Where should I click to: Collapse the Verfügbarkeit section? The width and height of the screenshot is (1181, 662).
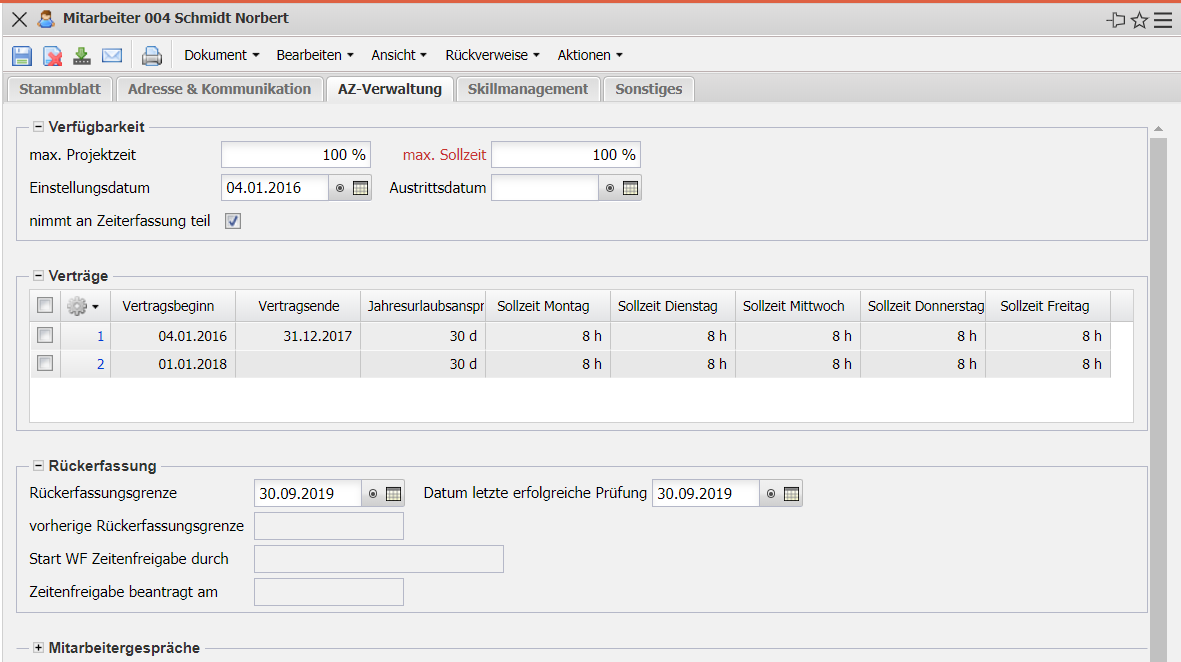(39, 127)
